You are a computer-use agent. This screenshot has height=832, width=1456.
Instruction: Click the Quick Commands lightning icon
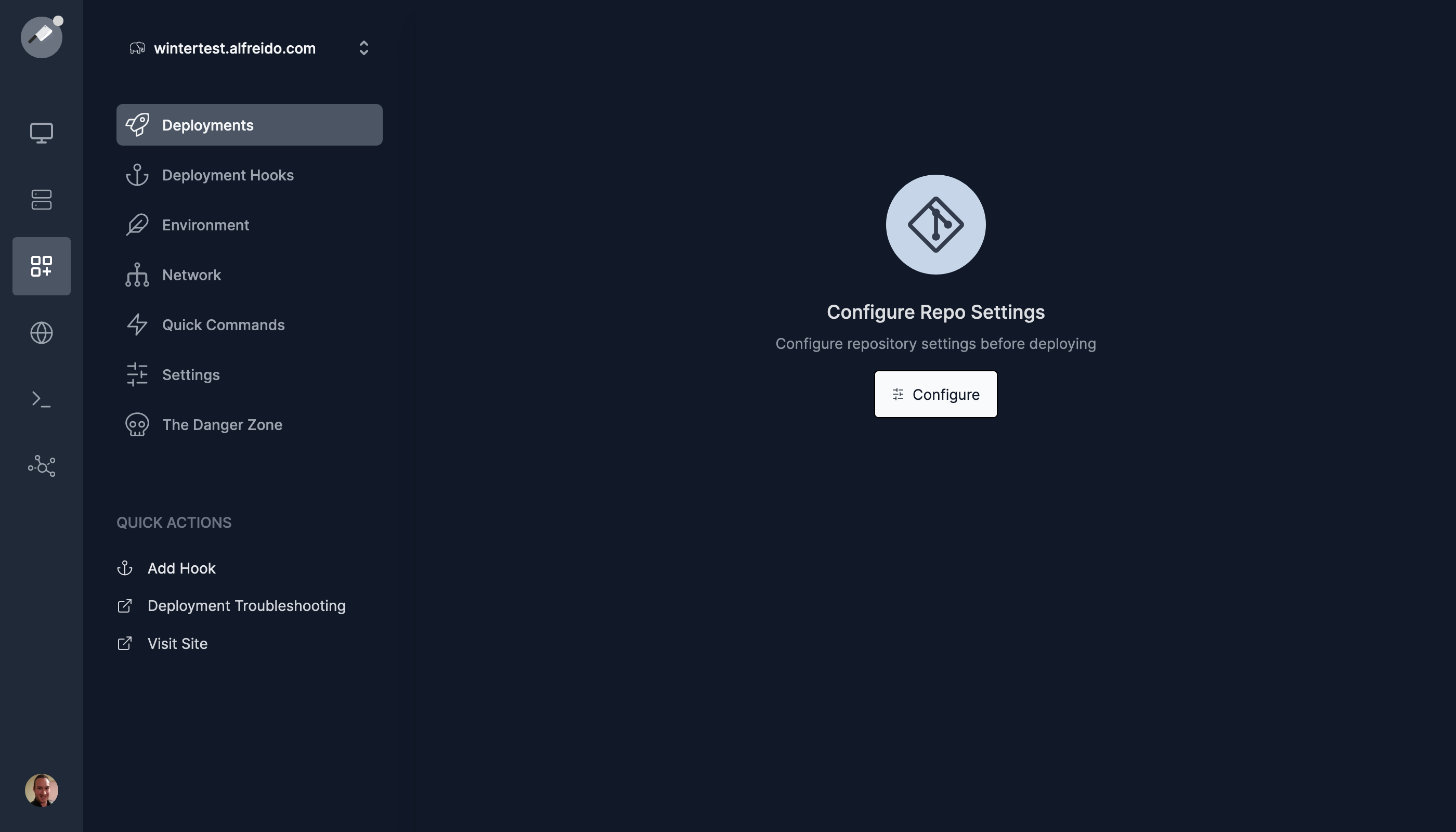click(136, 324)
